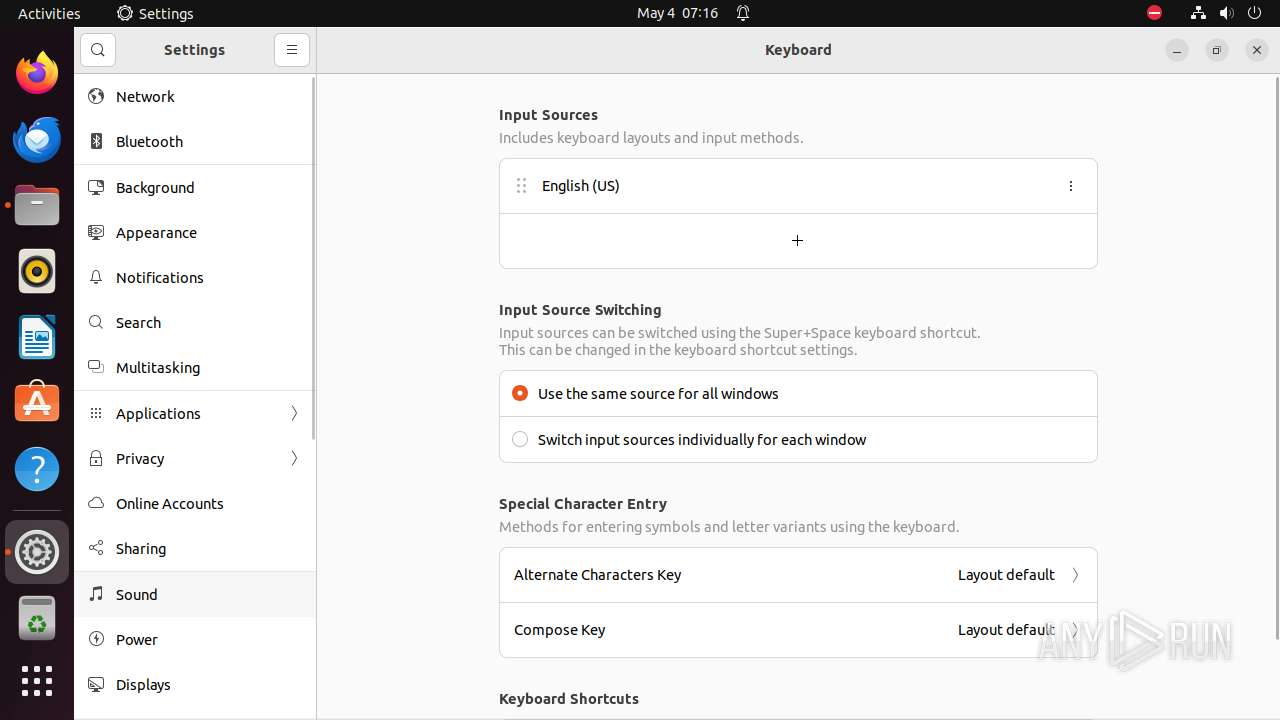Go to Notifications settings
The width and height of the screenshot is (1280, 720).
[x=195, y=277]
